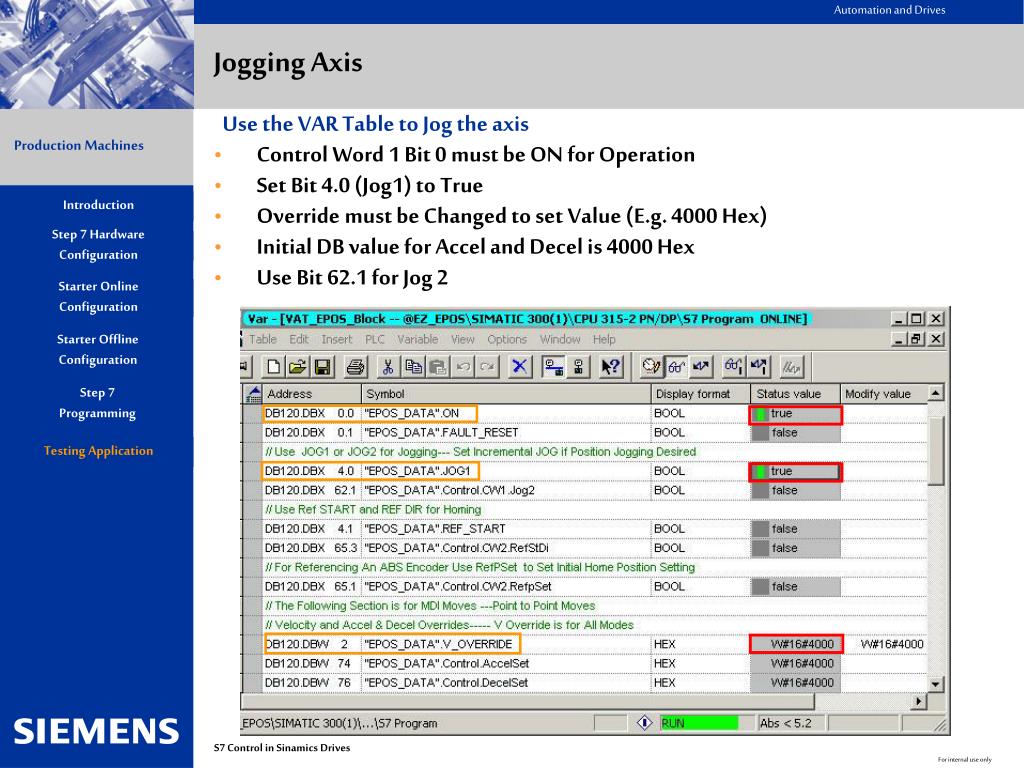Click the Step 7 Hardware Configuration link
This screenshot has height=768, width=1024.
[98, 244]
